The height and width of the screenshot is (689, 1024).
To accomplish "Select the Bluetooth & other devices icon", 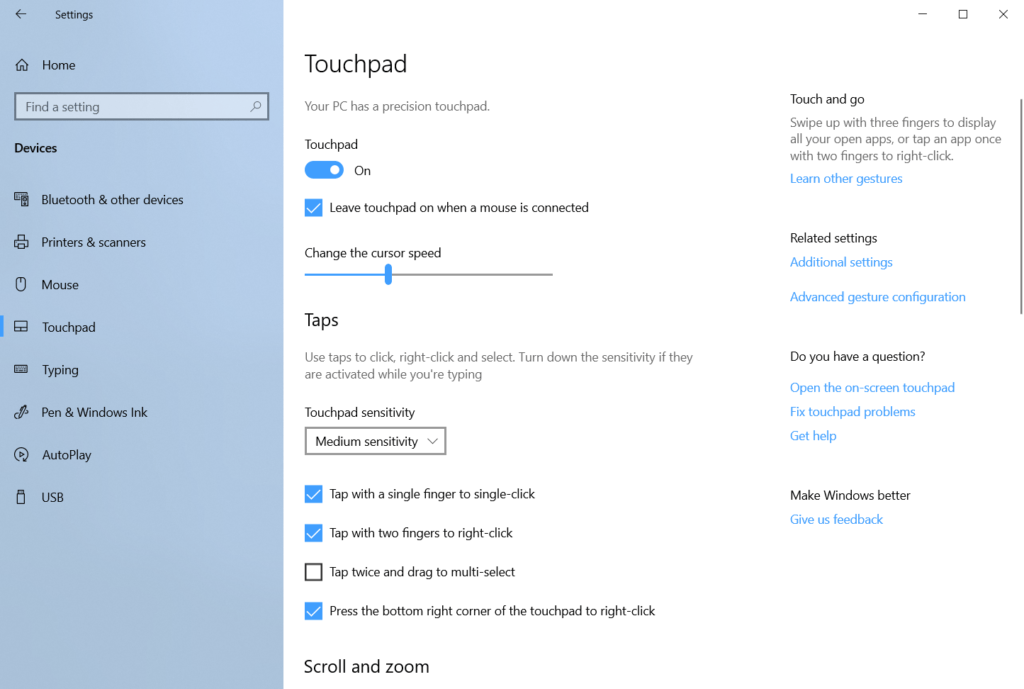I will [x=22, y=199].
